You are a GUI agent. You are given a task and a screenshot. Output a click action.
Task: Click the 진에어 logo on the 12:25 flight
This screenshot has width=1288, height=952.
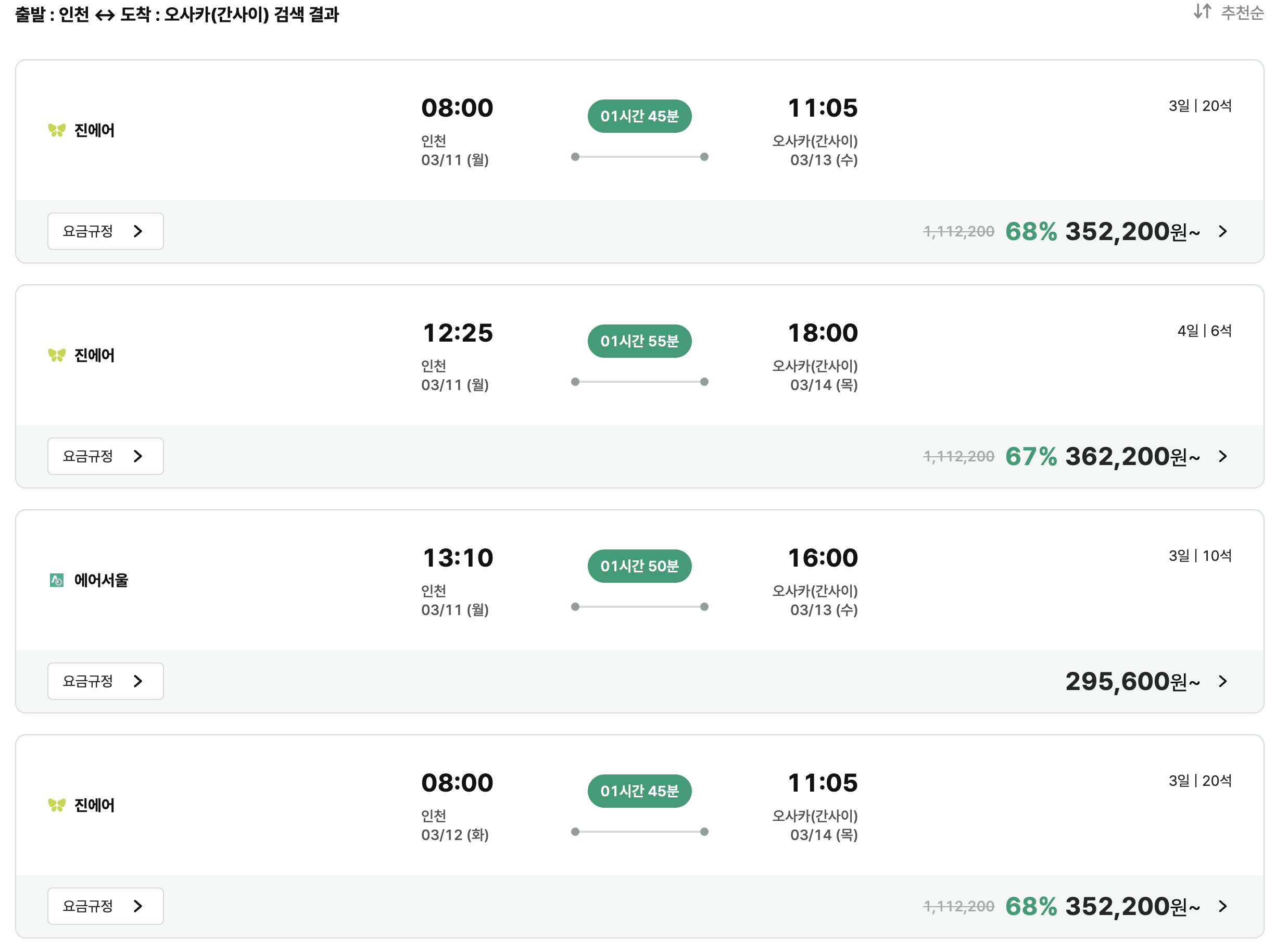pyautogui.click(x=56, y=356)
